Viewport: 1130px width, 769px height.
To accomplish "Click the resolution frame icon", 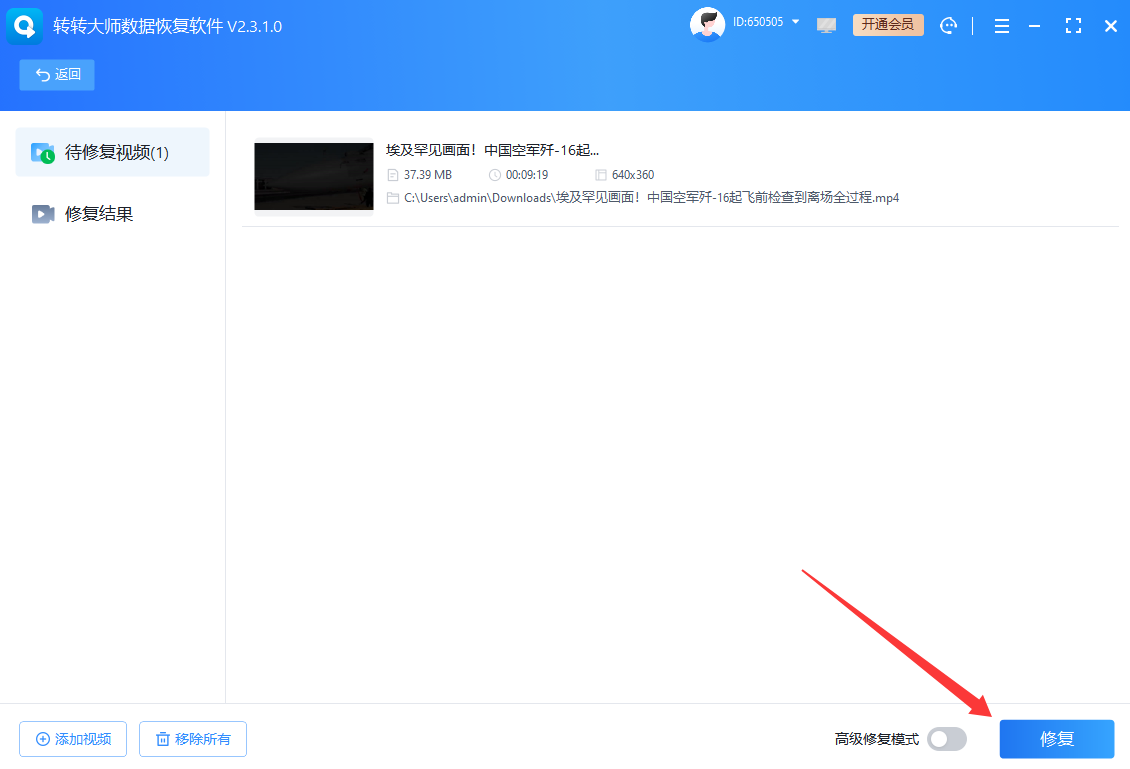I will point(600,174).
